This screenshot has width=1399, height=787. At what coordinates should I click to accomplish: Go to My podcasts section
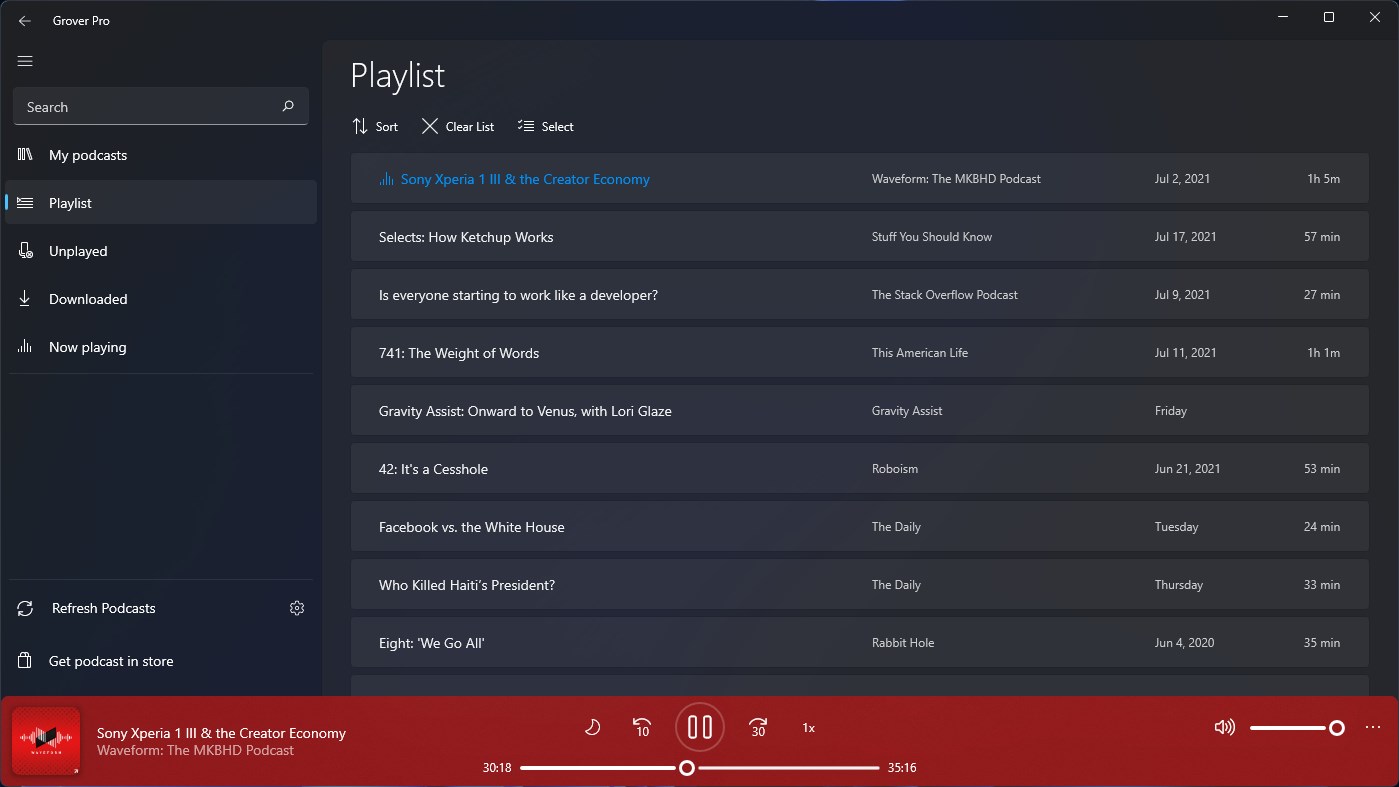click(87, 155)
